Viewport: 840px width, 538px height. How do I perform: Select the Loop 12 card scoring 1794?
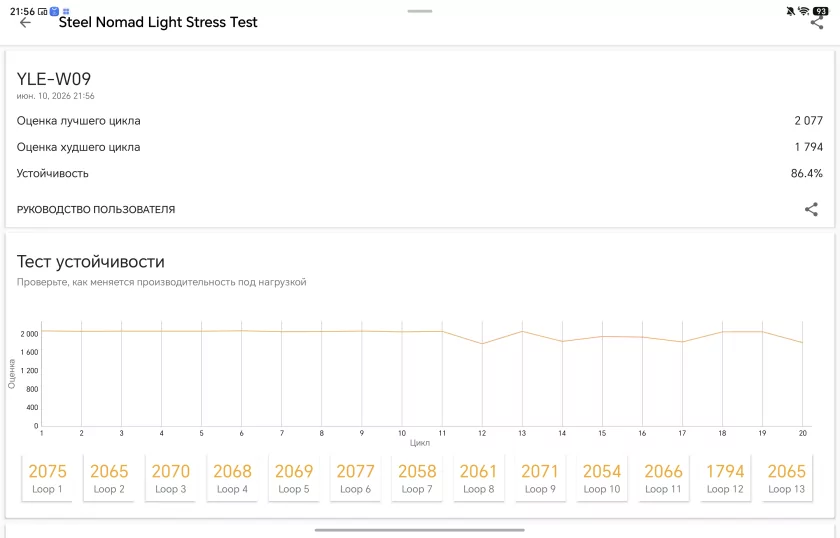pos(725,478)
